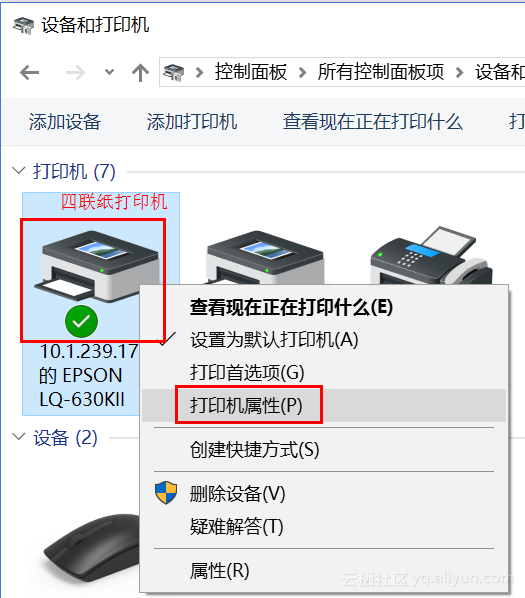Screen dimensions: 525x598
Task: Click 所有控制面板项 breadcrumb segment
Action: (x=381, y=72)
